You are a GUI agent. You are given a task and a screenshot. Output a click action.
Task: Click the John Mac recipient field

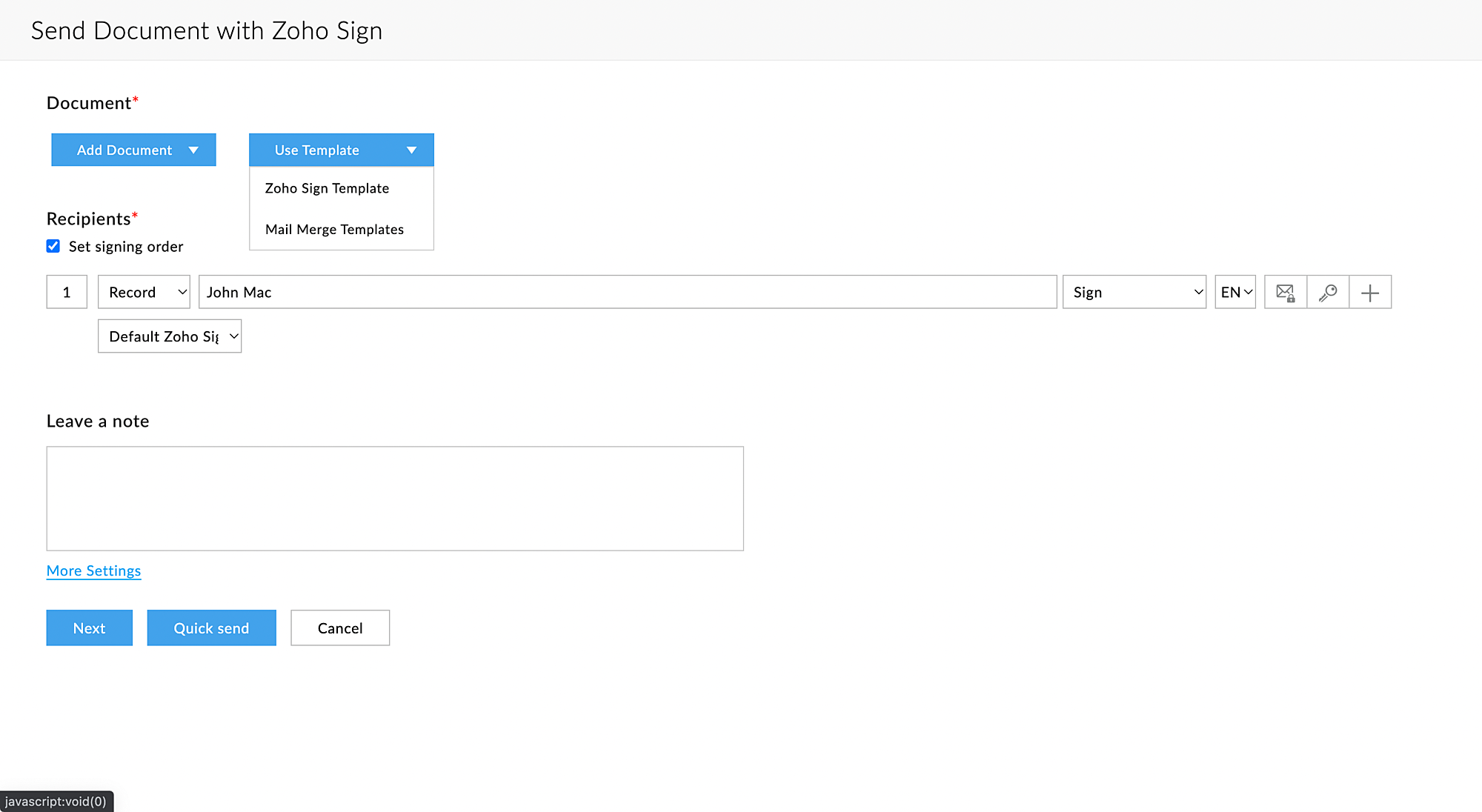tap(627, 293)
